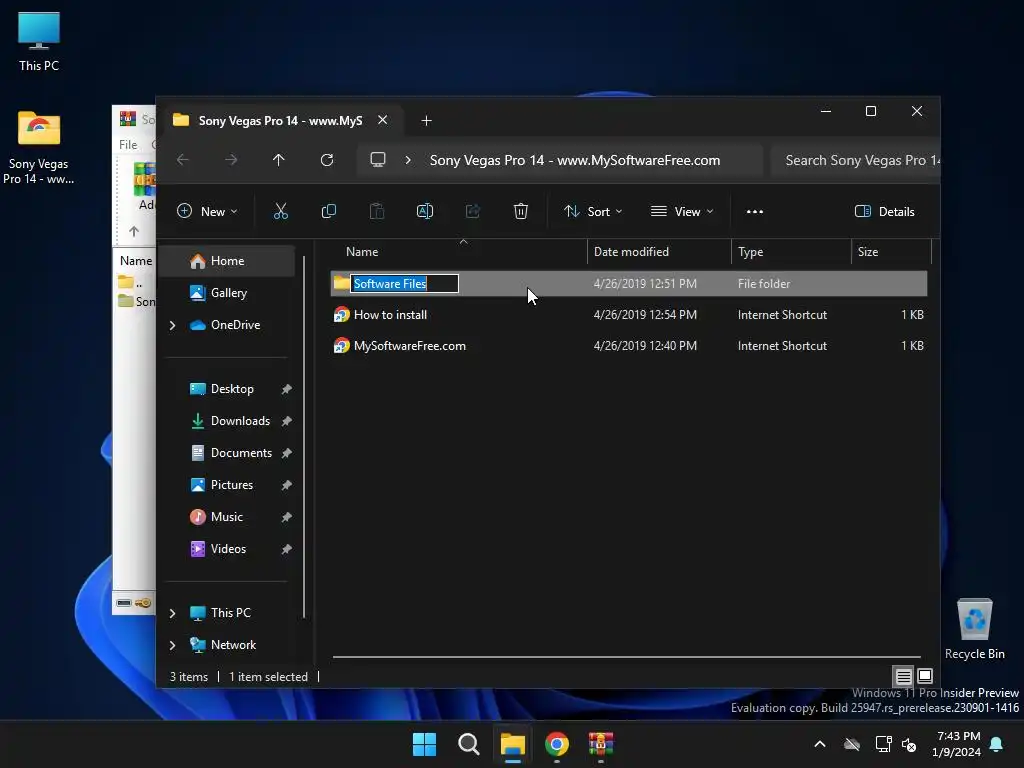Sort by the Type column header
The width and height of the screenshot is (1024, 768).
pos(750,252)
